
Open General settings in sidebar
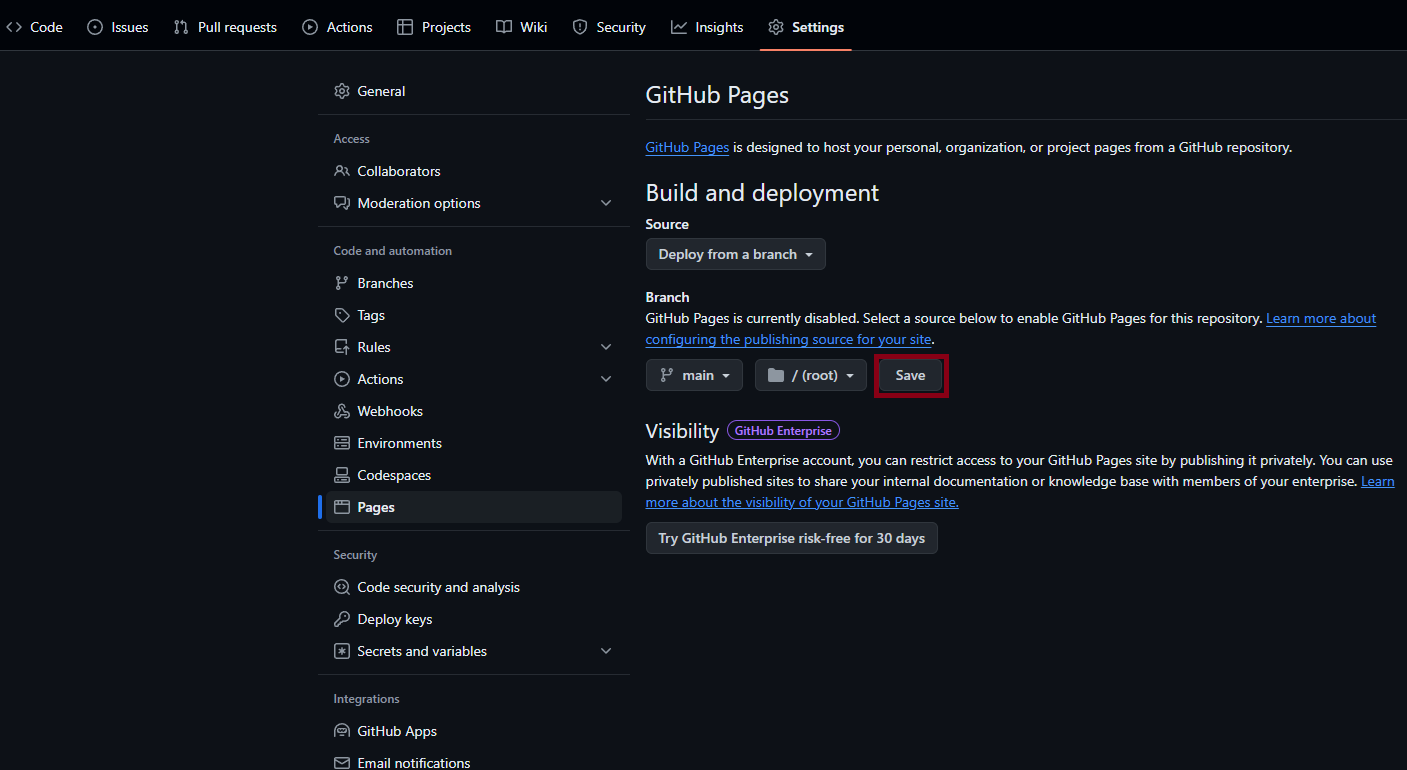point(474,91)
